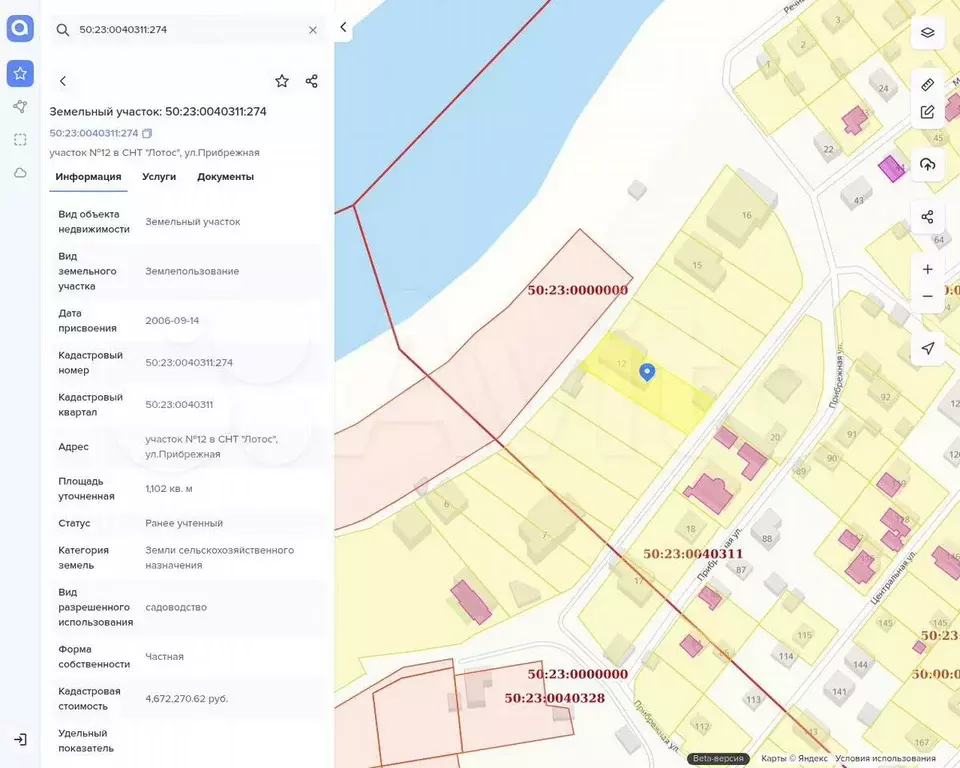Click the Beta-версия badge
The width and height of the screenshot is (960, 768).
click(x=718, y=758)
